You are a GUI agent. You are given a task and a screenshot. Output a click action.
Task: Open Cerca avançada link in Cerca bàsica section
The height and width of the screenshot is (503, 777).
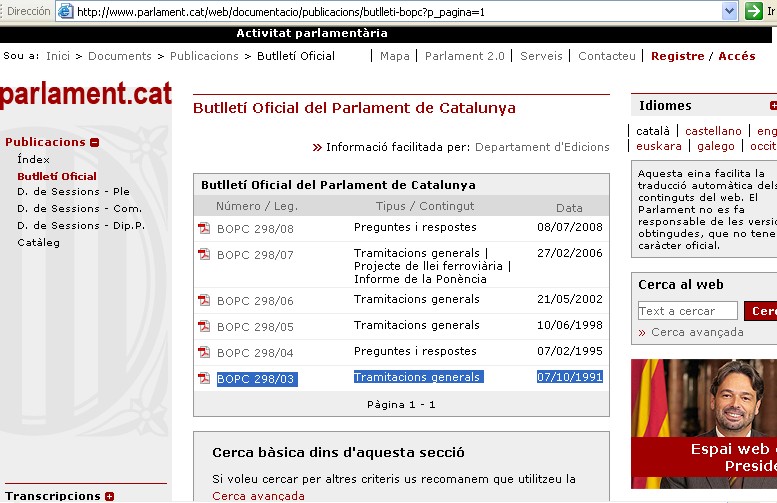point(258,496)
